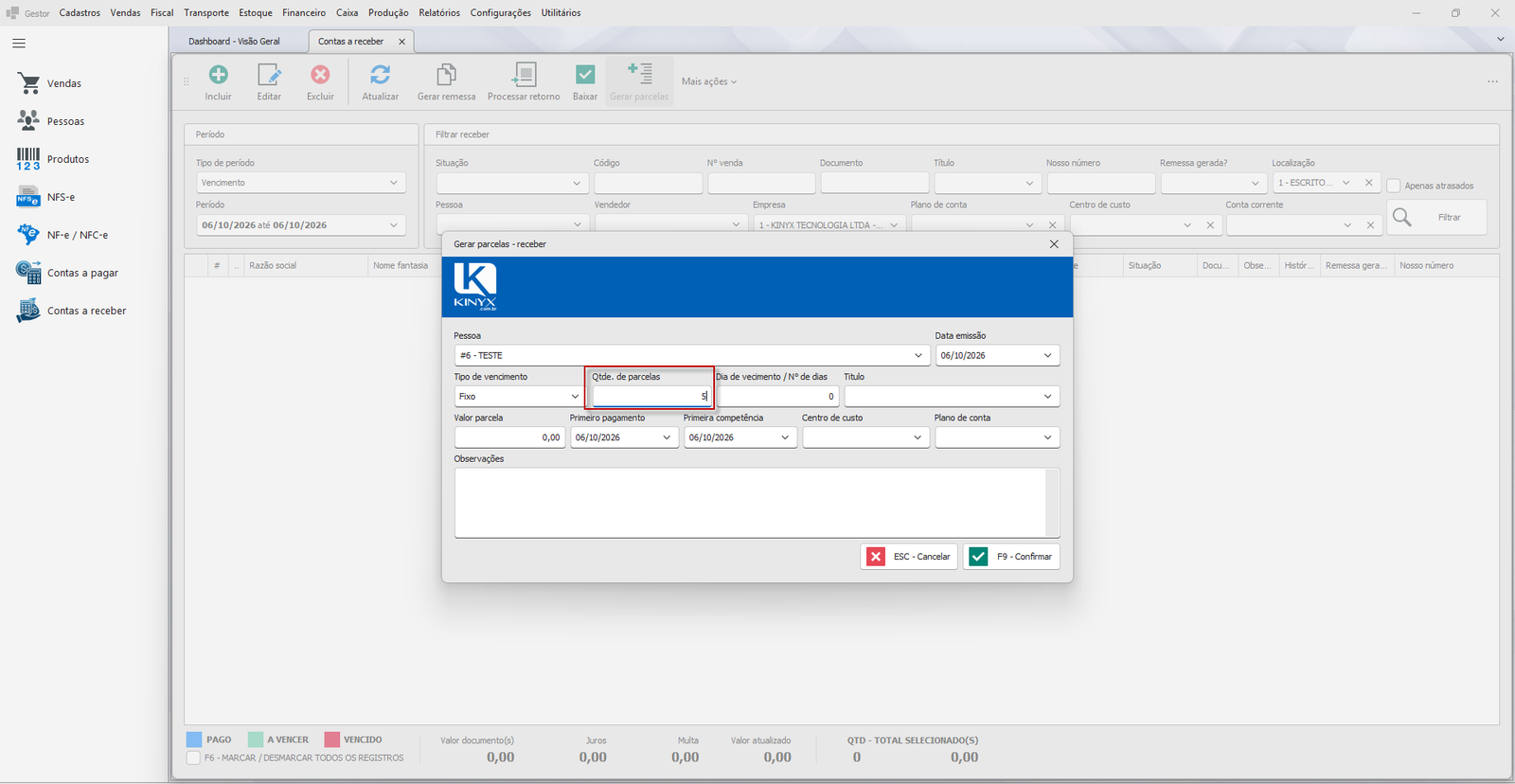Toggle F6 marcar todos os registros checkbox

(x=193, y=758)
